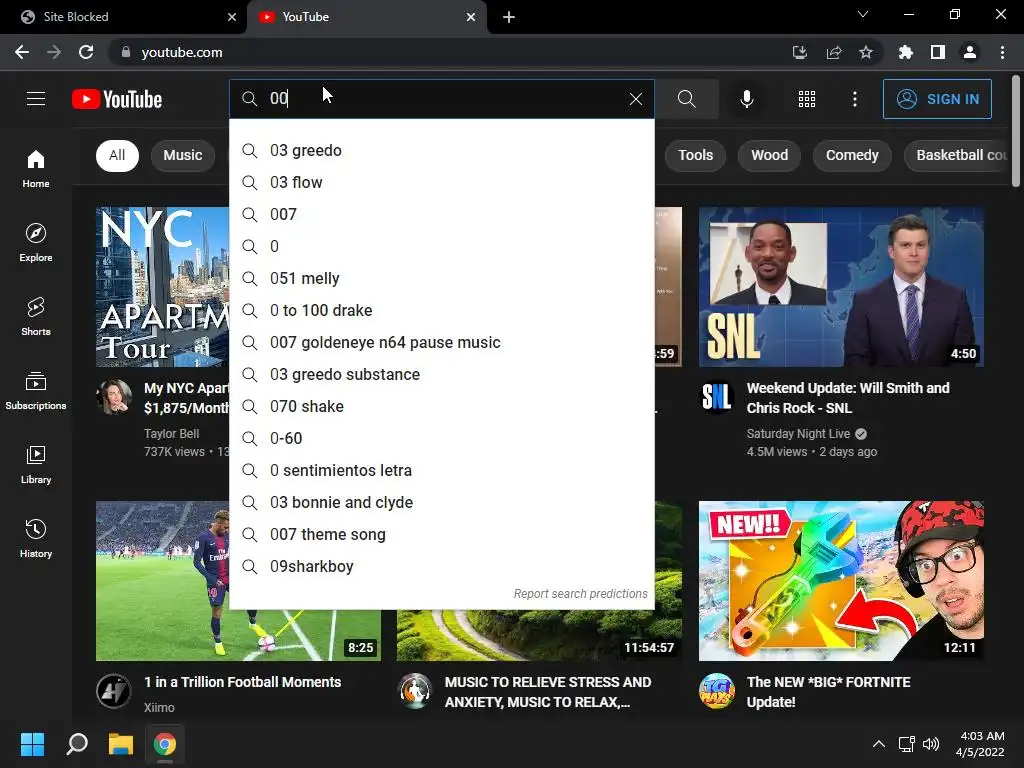Show hidden tray icons chevron
Viewport: 1024px width, 768px height.
pyautogui.click(x=879, y=744)
